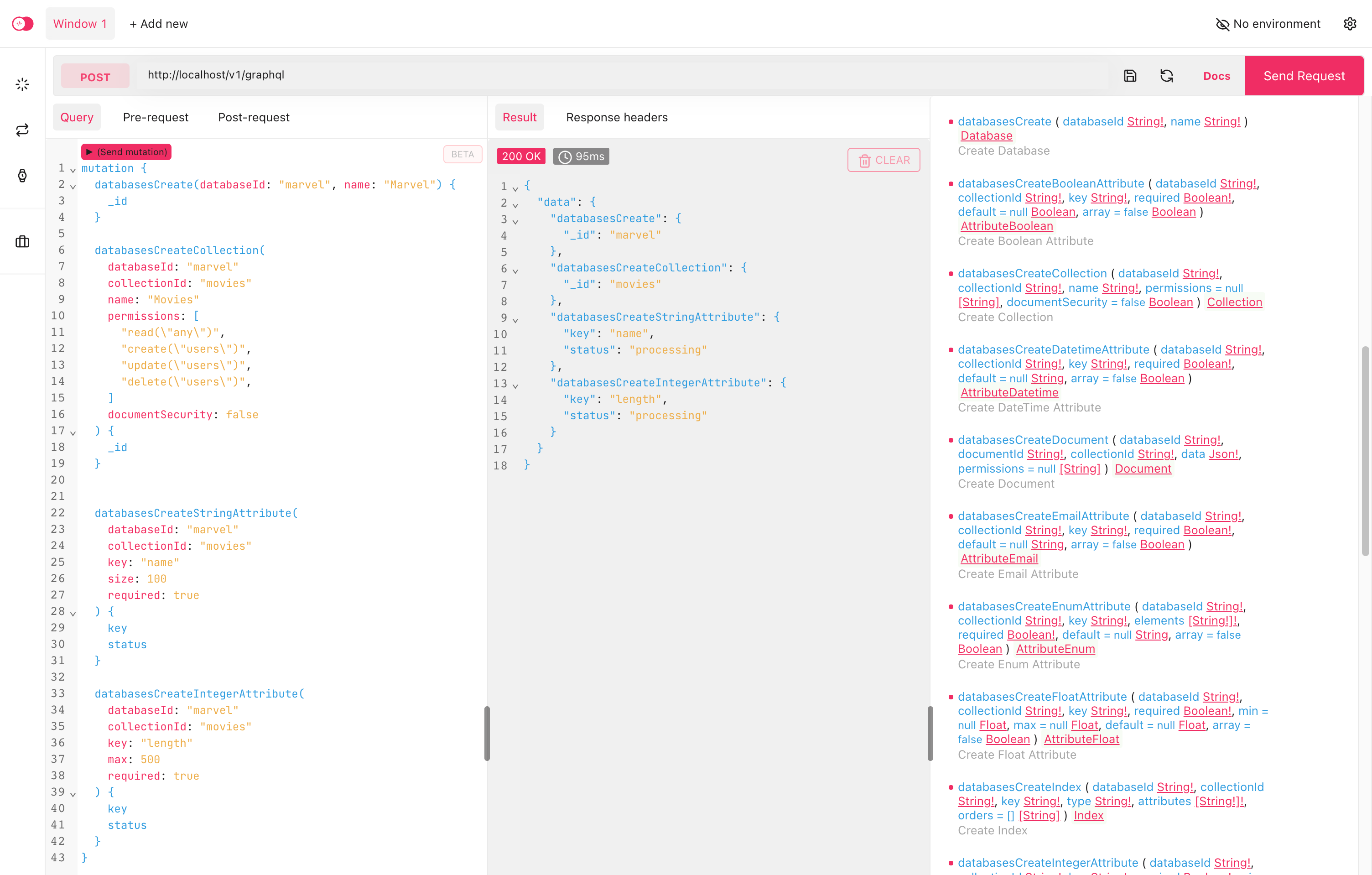The width and height of the screenshot is (1372, 875).
Task: Switch to Response headers tab
Action: 617,117
